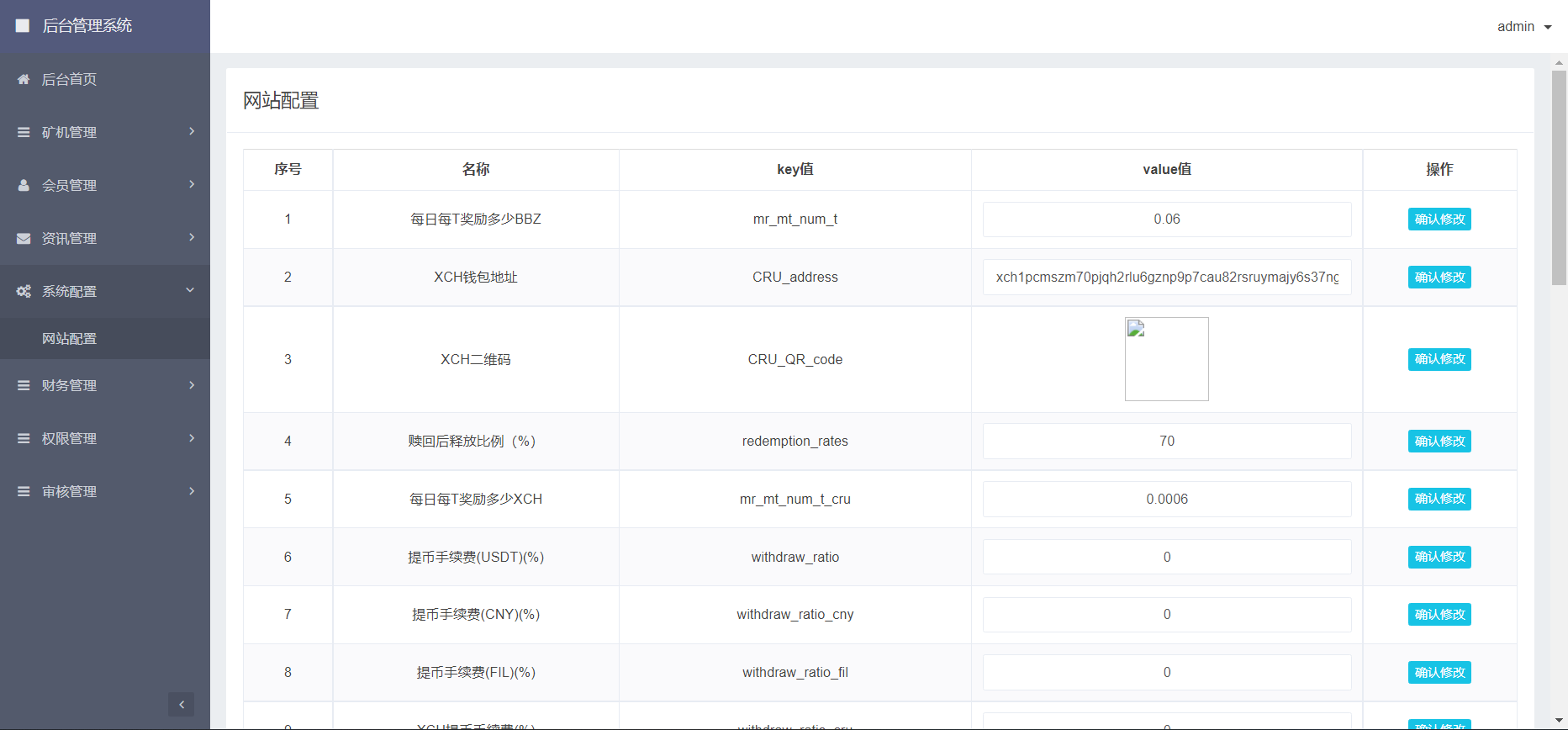Image resolution: width=1568 pixels, height=730 pixels.
Task: Click the logo square beside 后台管理系统
Action: tap(23, 26)
